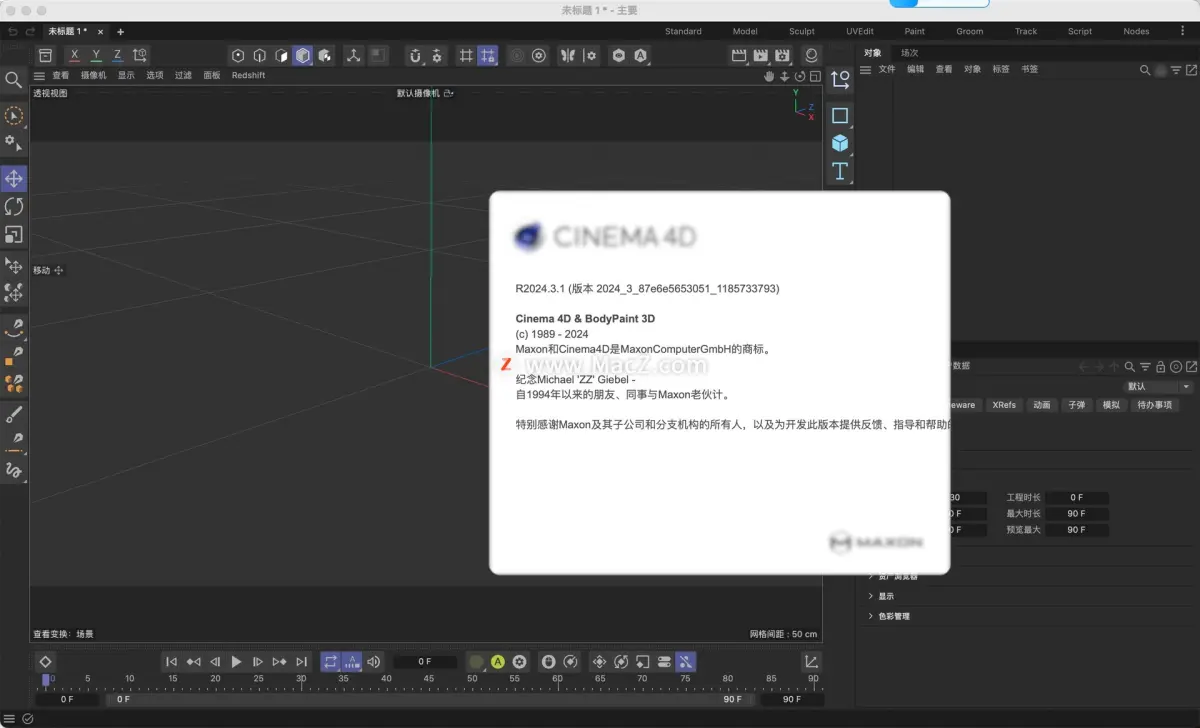Click the 最大时长 90 F input field
This screenshot has height=728, width=1200.
click(x=1076, y=513)
